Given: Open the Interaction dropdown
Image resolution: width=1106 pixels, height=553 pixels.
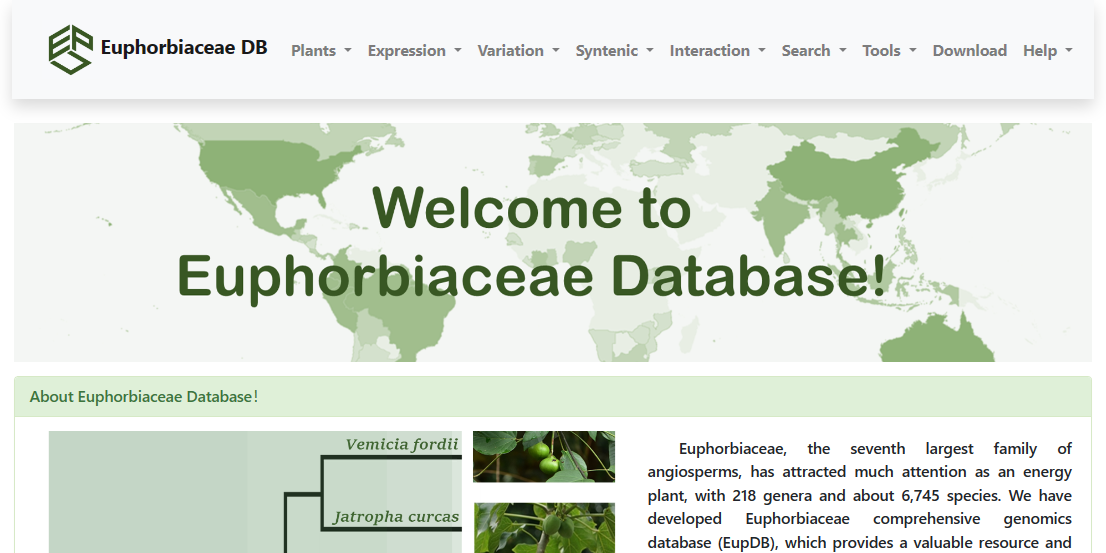Looking at the screenshot, I should point(716,51).
